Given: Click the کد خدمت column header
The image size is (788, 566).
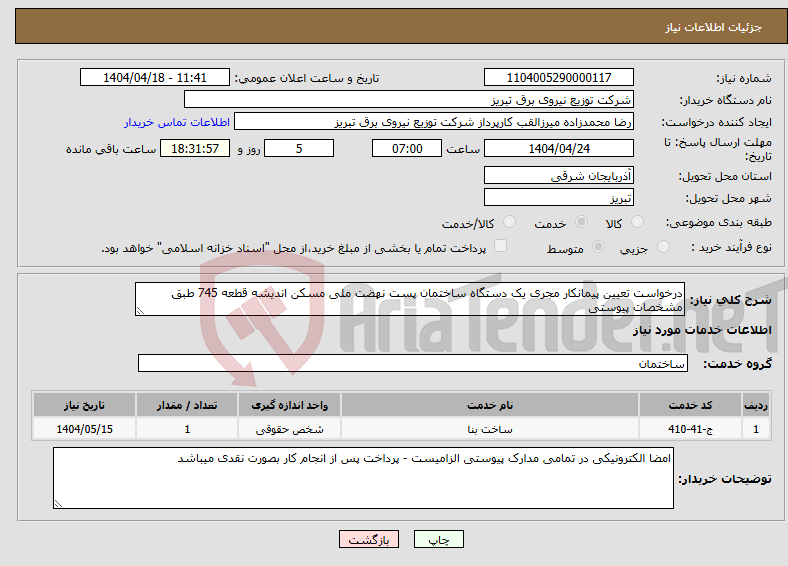Looking at the screenshot, I should 691,405.
